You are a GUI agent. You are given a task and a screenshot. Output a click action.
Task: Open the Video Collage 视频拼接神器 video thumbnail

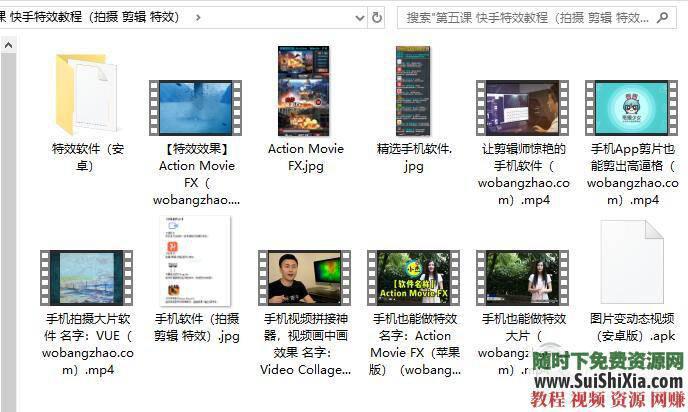click(305, 278)
